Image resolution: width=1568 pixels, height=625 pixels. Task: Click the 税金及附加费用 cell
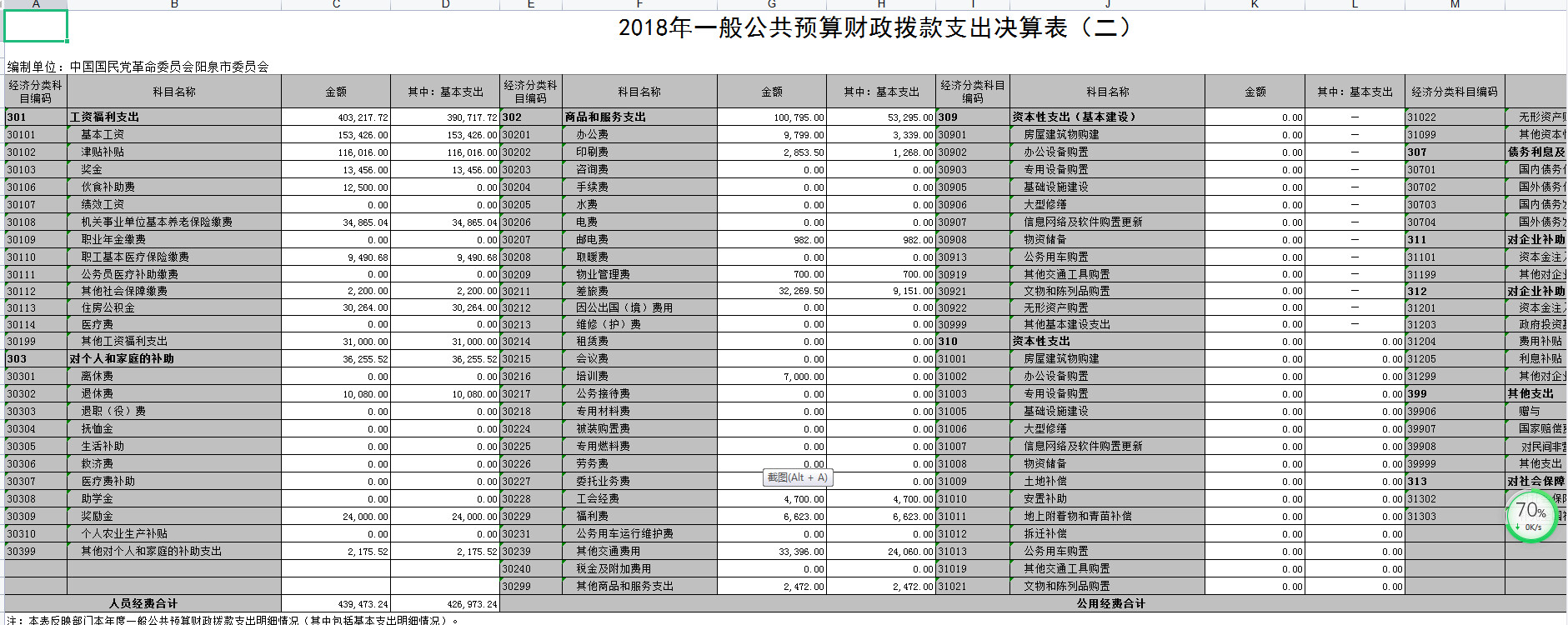click(x=639, y=569)
